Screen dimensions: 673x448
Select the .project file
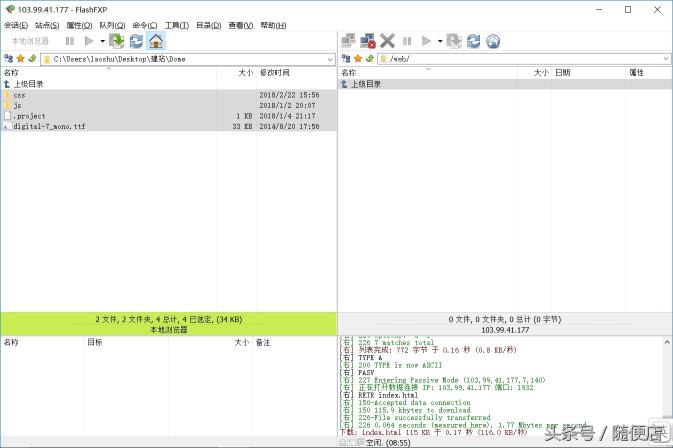pos(169,116)
